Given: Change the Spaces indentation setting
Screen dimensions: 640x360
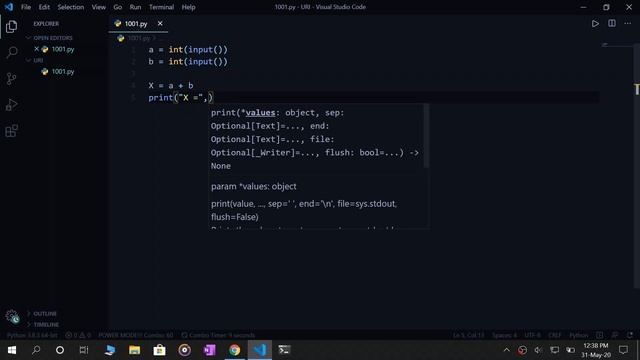Looking at the screenshot, I should pos(504,335).
